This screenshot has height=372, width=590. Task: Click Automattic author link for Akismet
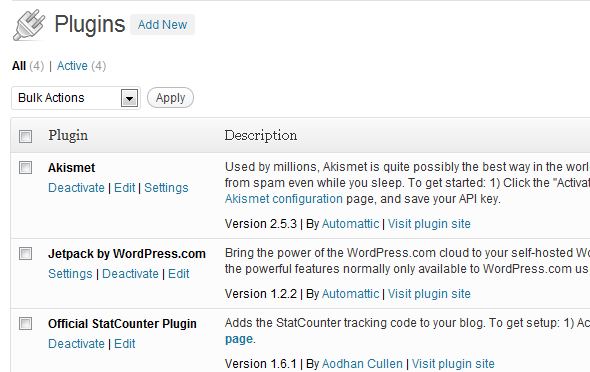pos(350,224)
